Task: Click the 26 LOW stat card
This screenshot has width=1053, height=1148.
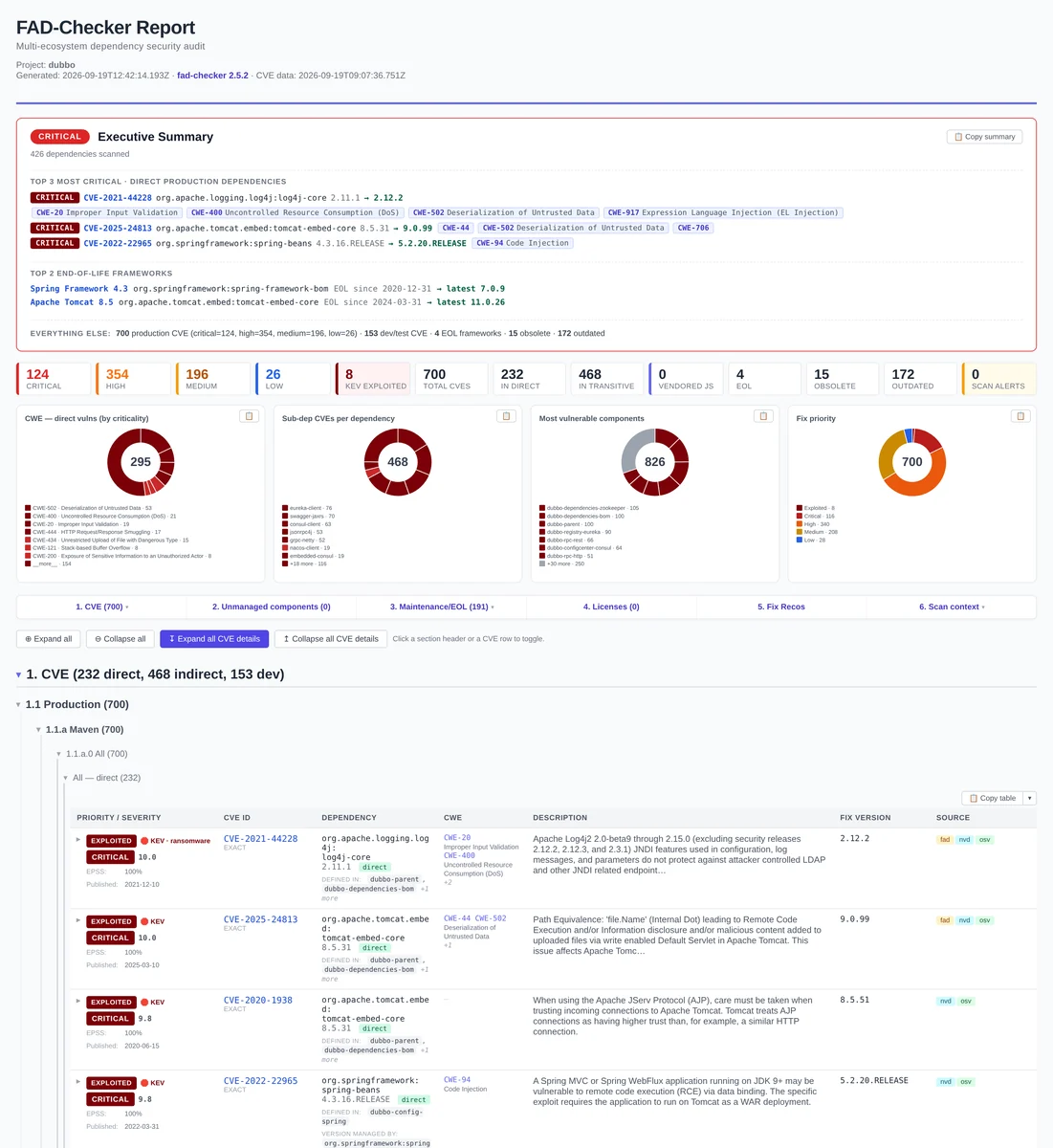Action: coord(293,379)
